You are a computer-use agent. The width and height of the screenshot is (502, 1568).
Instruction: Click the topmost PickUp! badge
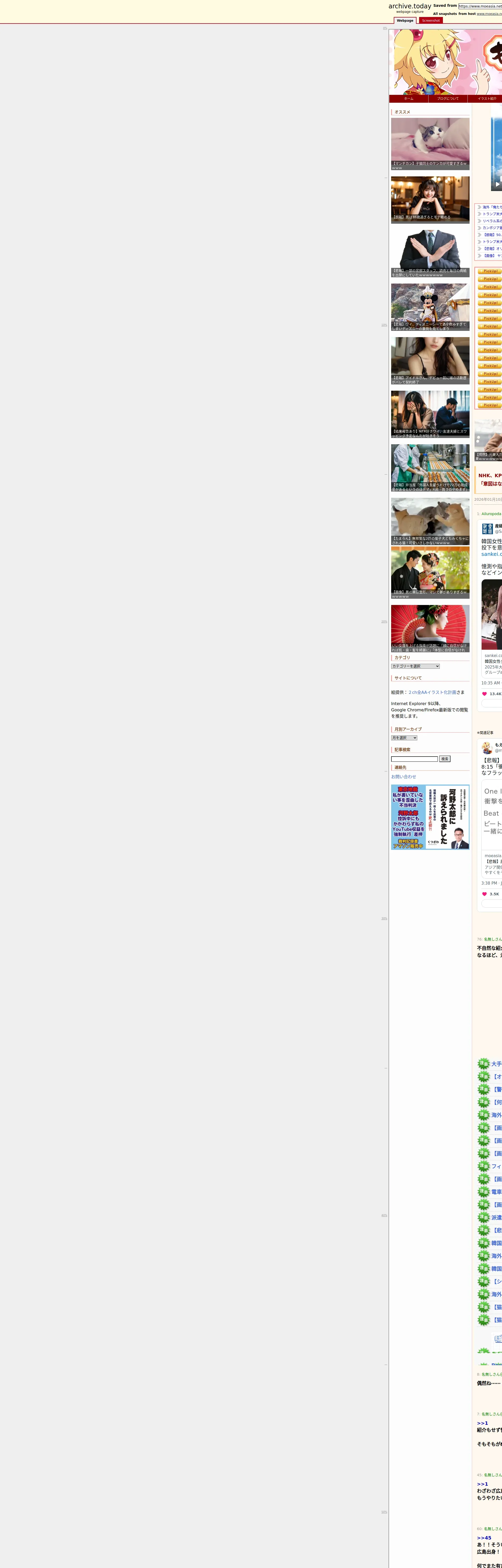(490, 272)
